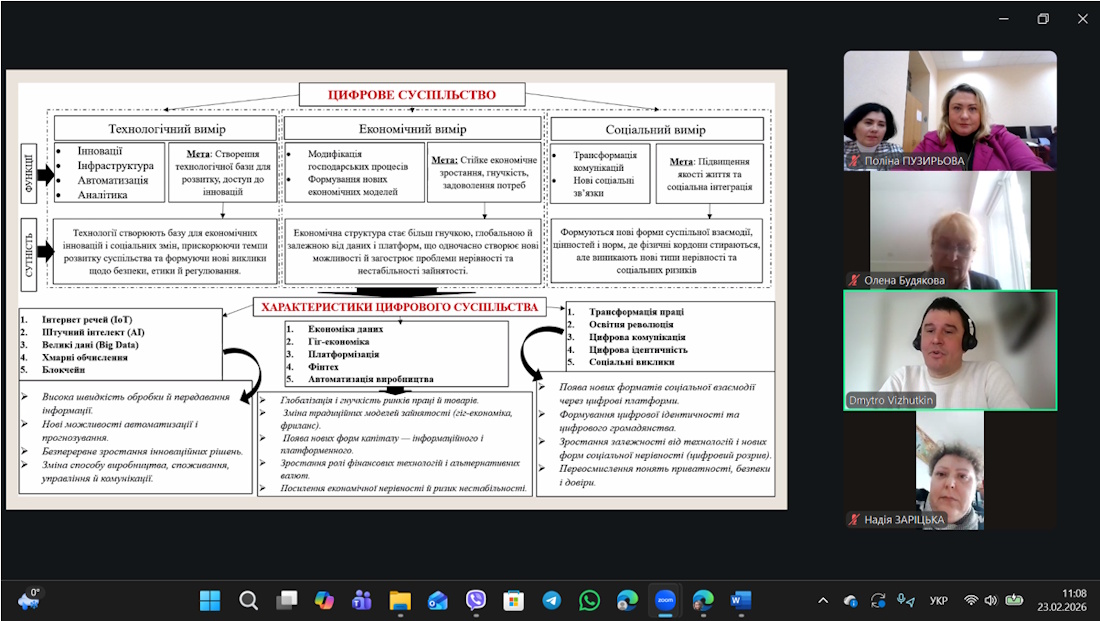Open Telegram from the taskbar
Image resolution: width=1100 pixels, height=621 pixels.
552,600
